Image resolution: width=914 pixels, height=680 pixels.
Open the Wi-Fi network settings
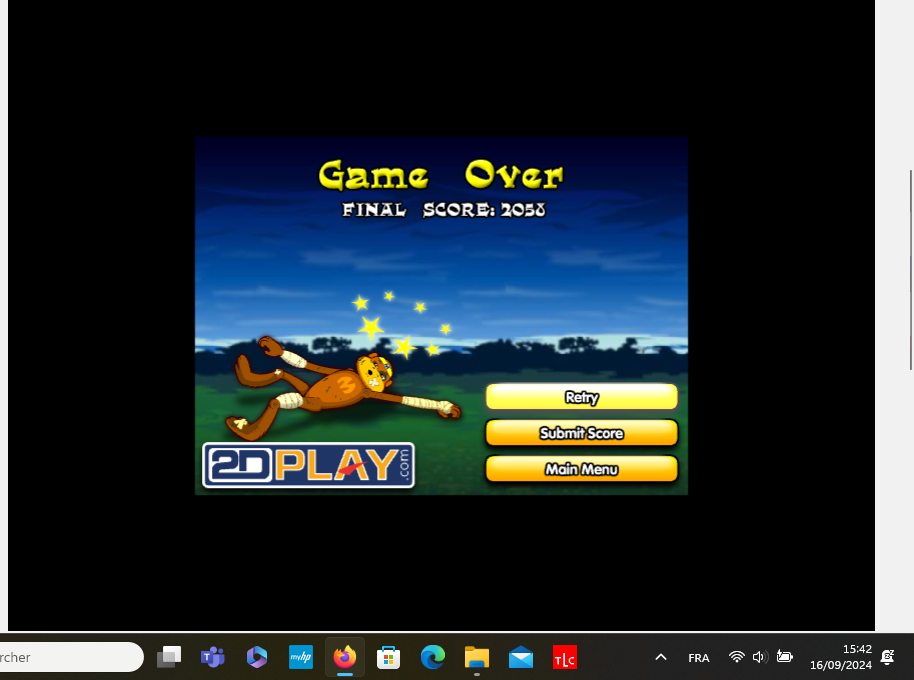pyautogui.click(x=737, y=657)
